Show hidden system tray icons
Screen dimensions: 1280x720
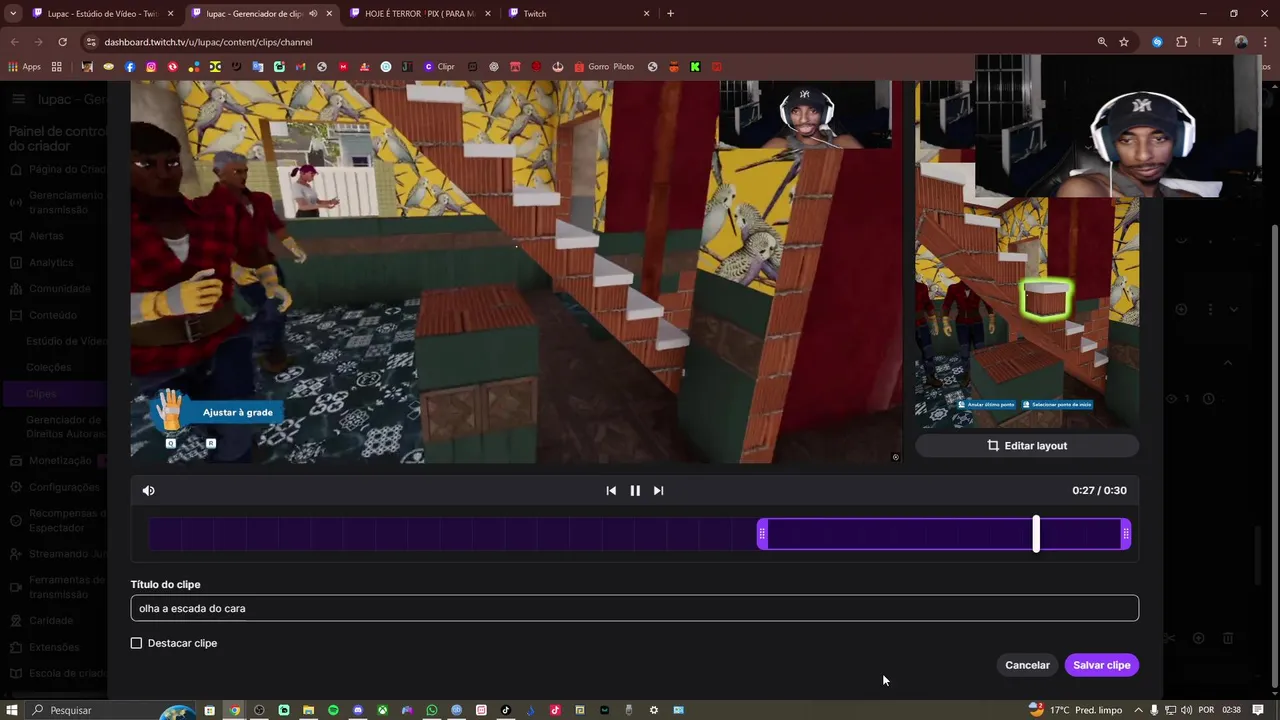click(x=1139, y=710)
